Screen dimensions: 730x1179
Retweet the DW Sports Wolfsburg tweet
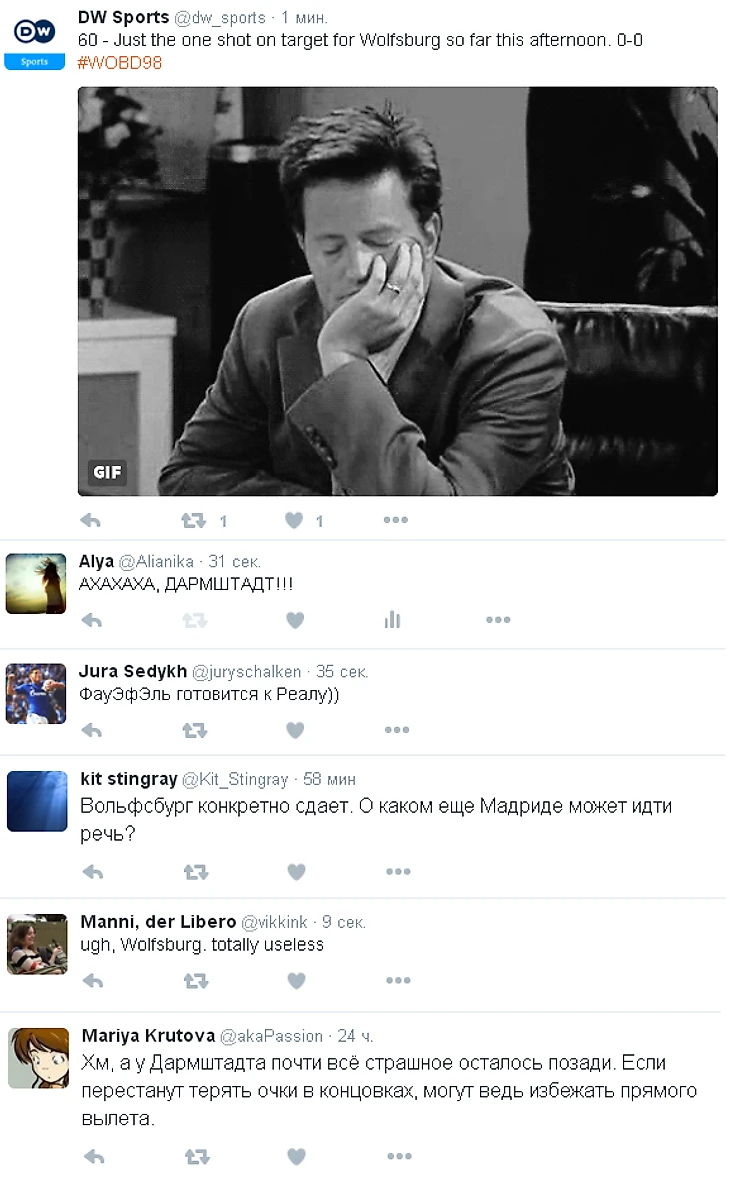tap(194, 520)
